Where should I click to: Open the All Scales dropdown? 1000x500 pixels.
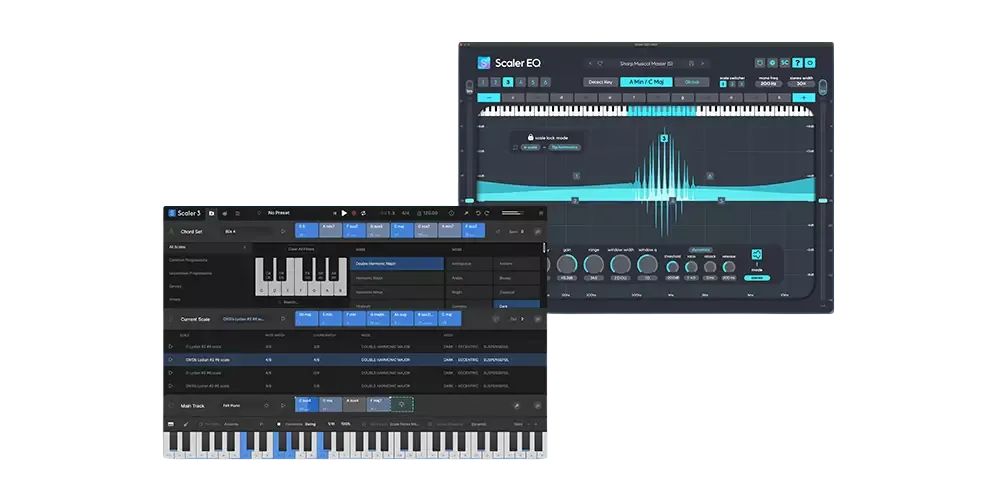click(207, 247)
